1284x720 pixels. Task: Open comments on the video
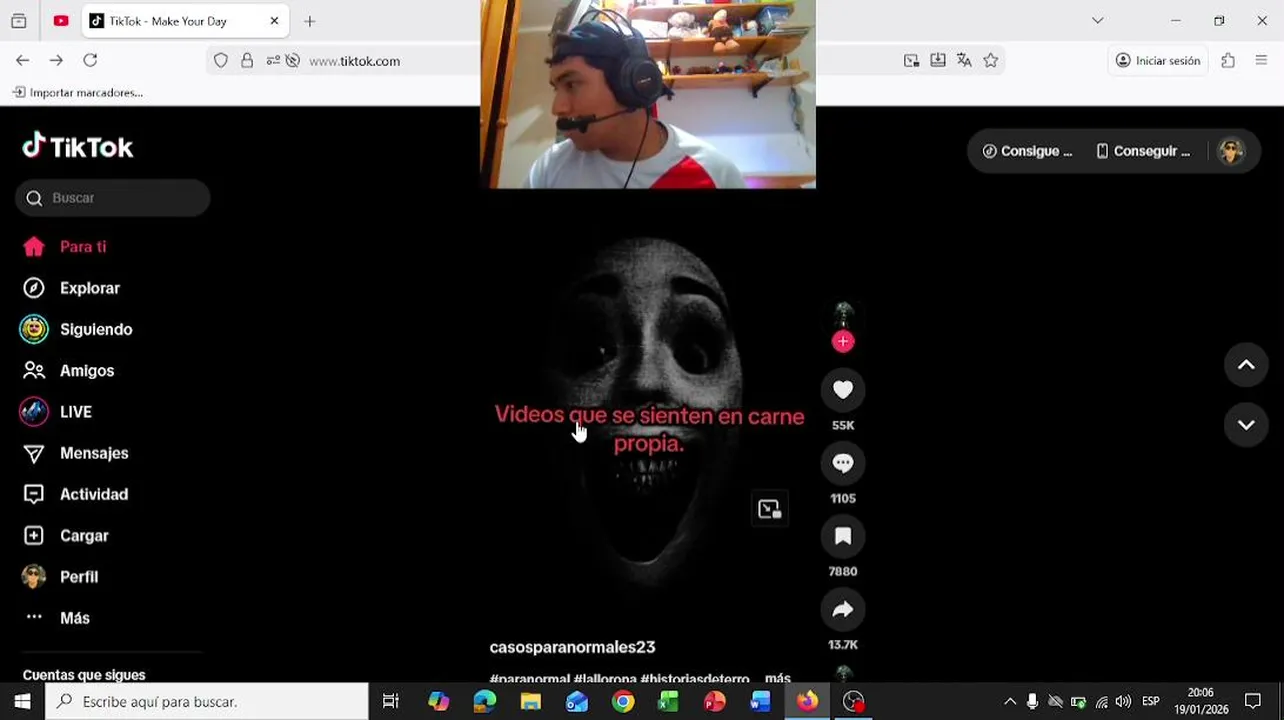pyautogui.click(x=843, y=463)
